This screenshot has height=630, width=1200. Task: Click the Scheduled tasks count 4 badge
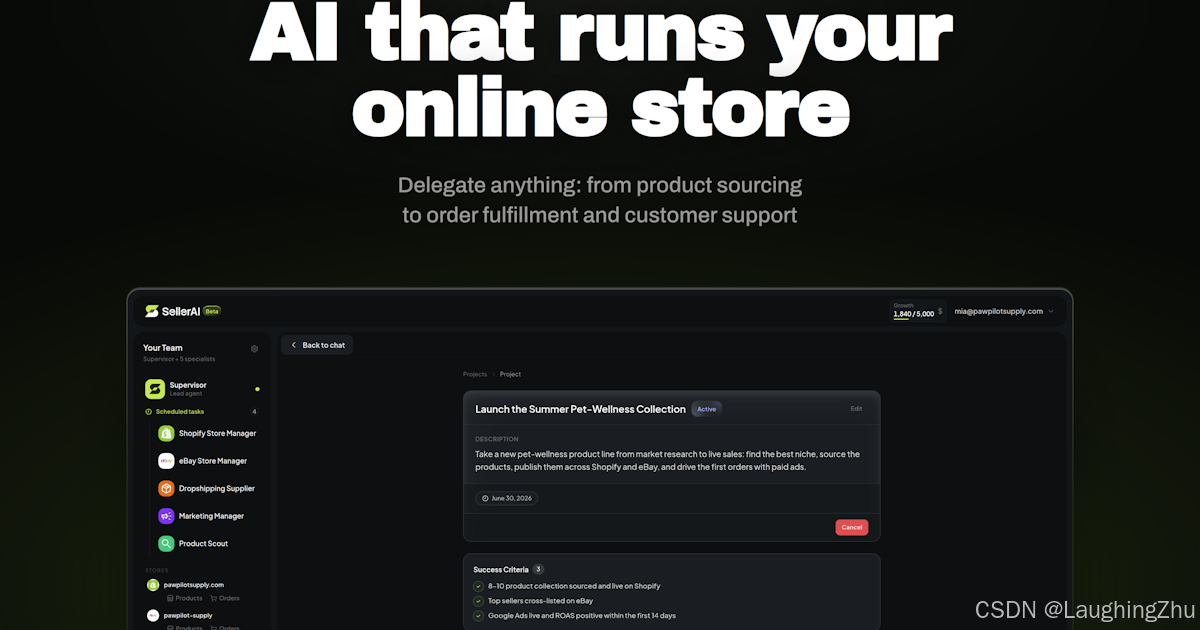pos(254,412)
